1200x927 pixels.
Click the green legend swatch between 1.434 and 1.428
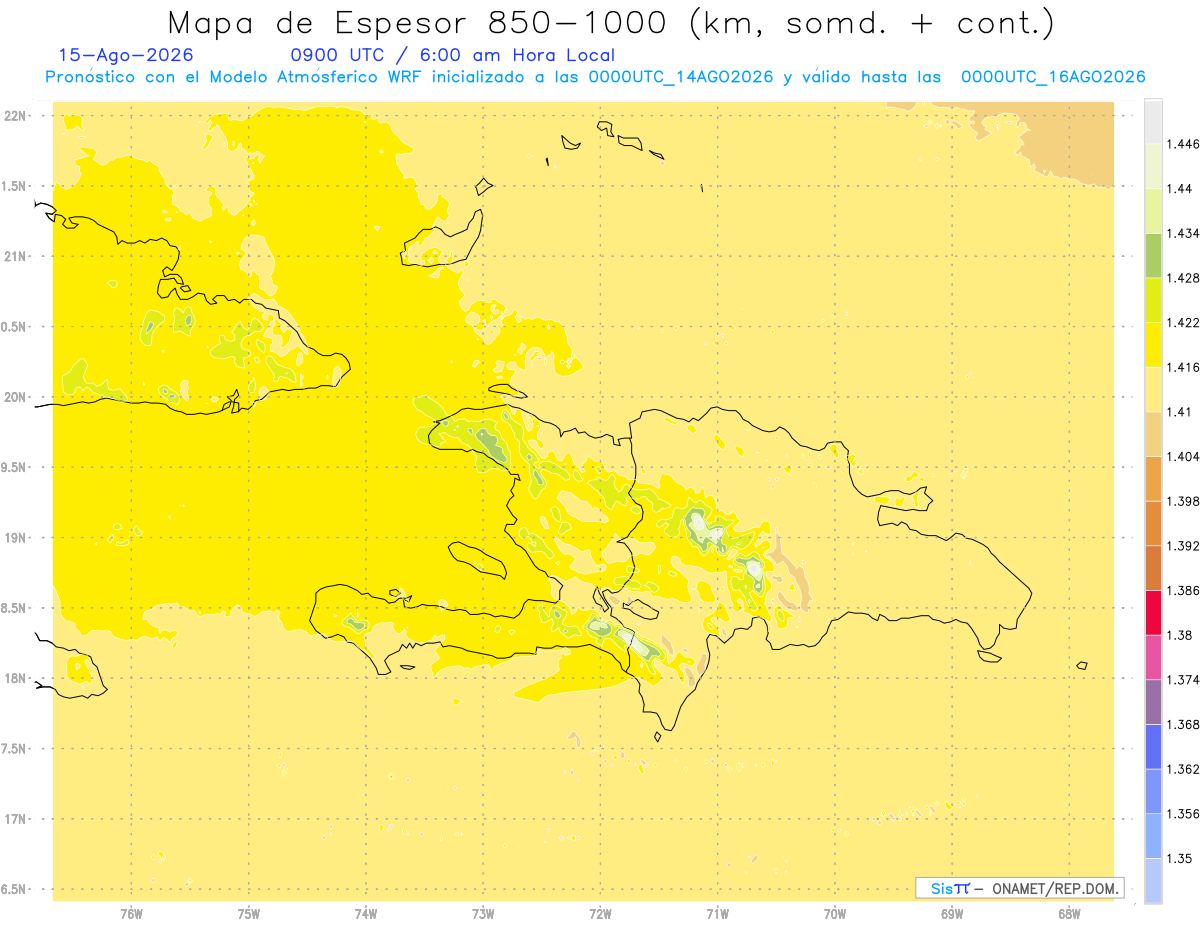pyautogui.click(x=1153, y=255)
